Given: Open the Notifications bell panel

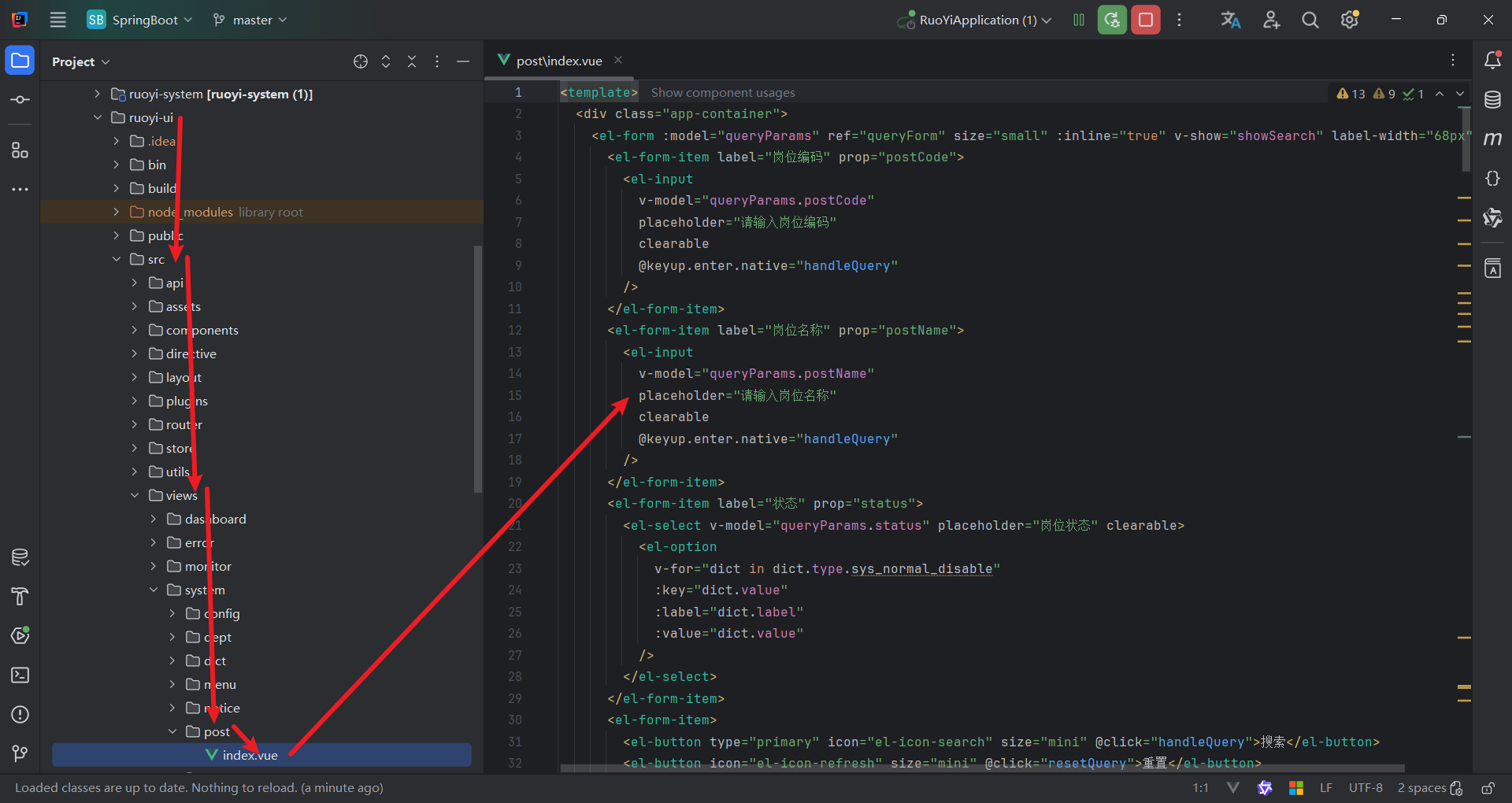Looking at the screenshot, I should (1492, 61).
